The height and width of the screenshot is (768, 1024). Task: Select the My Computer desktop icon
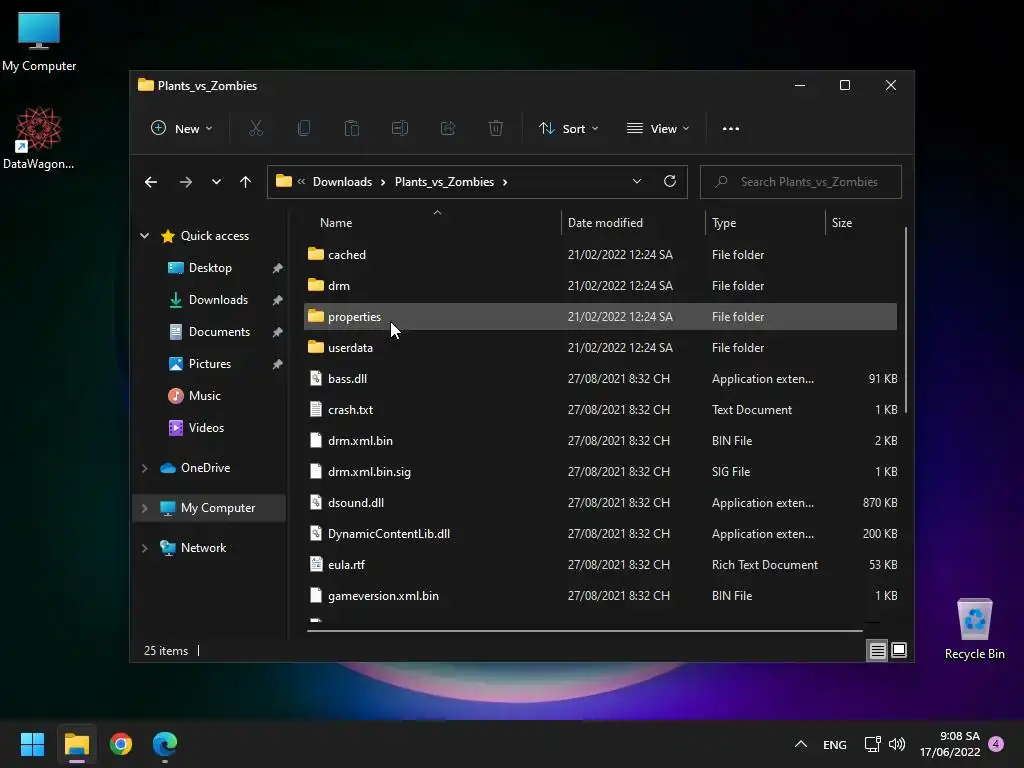pos(39,41)
